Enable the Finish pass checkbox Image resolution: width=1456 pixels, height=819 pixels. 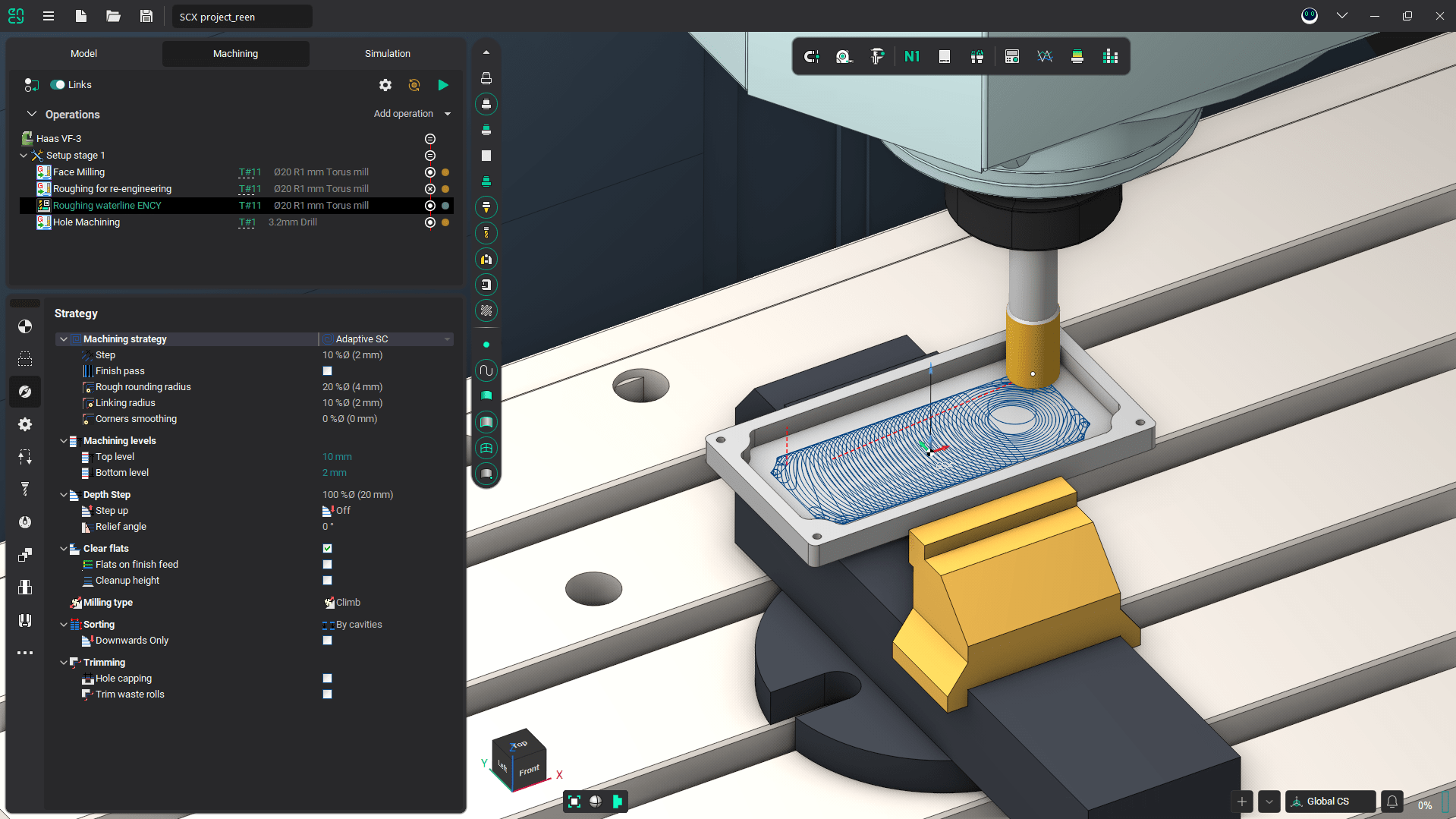pyautogui.click(x=327, y=370)
